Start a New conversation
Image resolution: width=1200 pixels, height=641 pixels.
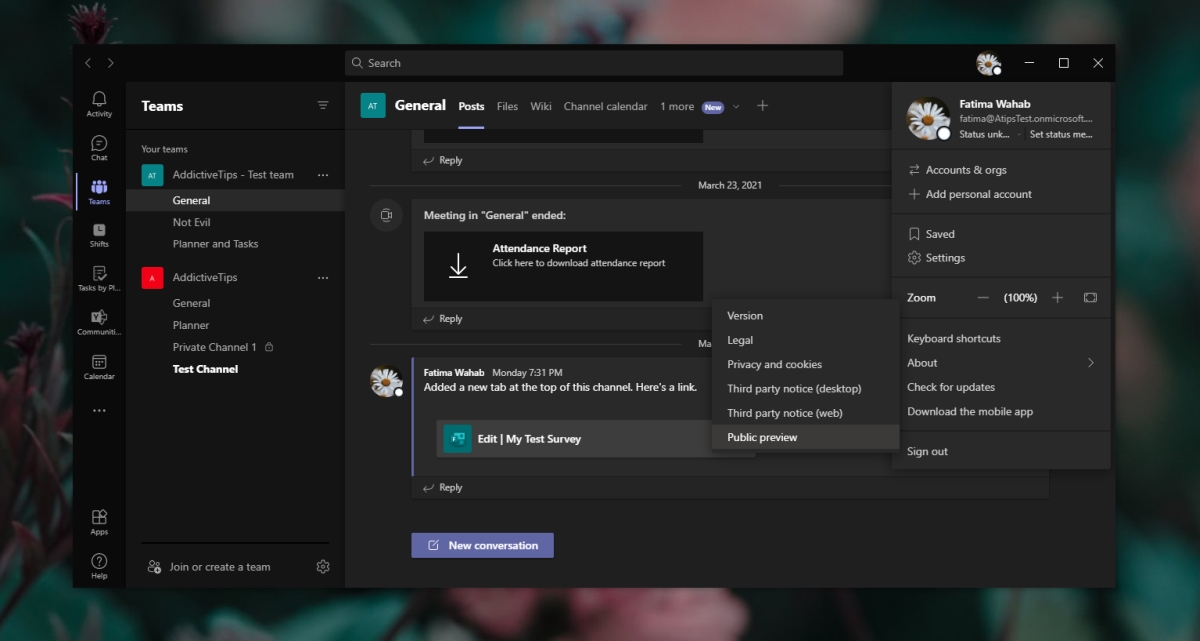(x=482, y=545)
